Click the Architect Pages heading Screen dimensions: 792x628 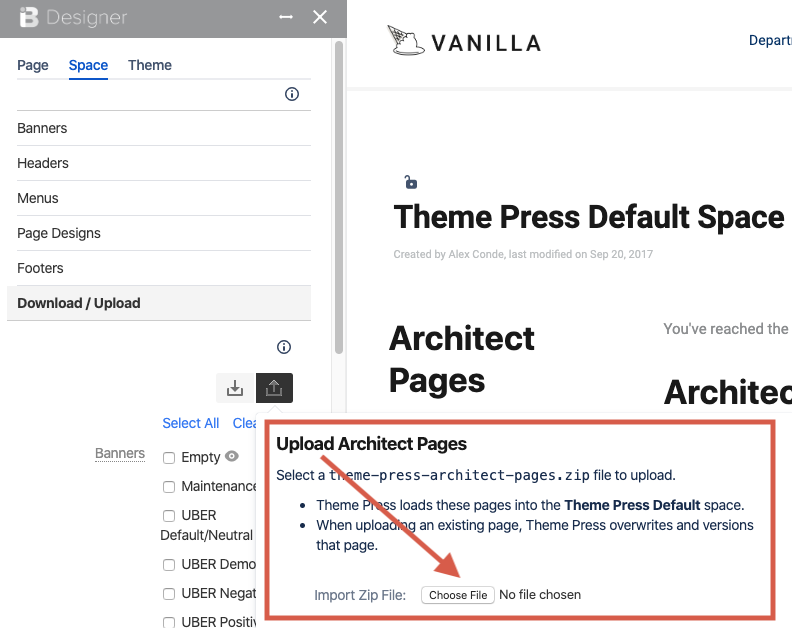pos(462,359)
